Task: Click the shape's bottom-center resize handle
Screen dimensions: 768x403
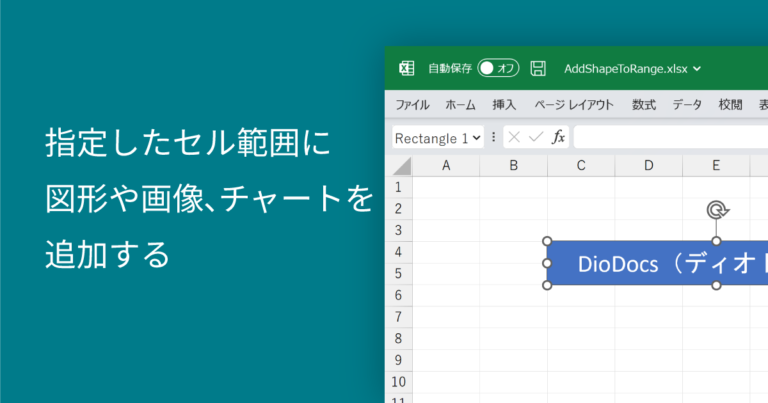Action: 717,285
